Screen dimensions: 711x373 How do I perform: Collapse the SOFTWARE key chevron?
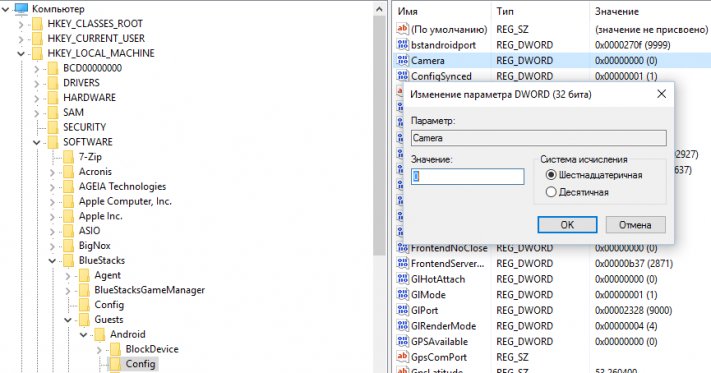37,142
